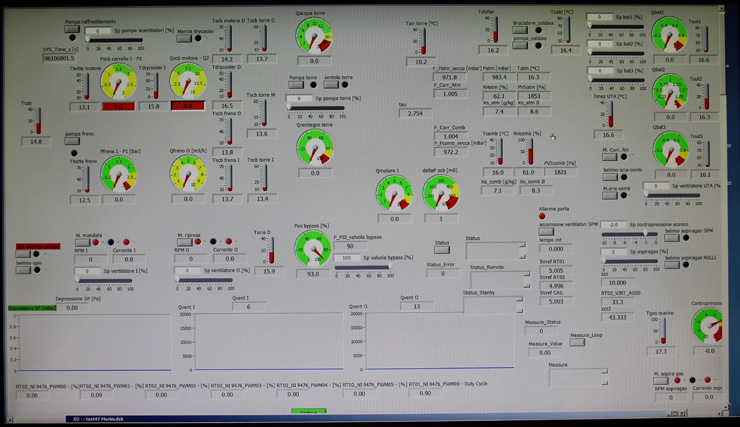This screenshot has width=740, height=427.
Task: Click the Qmotore I gauge
Action: pyautogui.click(x=394, y=193)
